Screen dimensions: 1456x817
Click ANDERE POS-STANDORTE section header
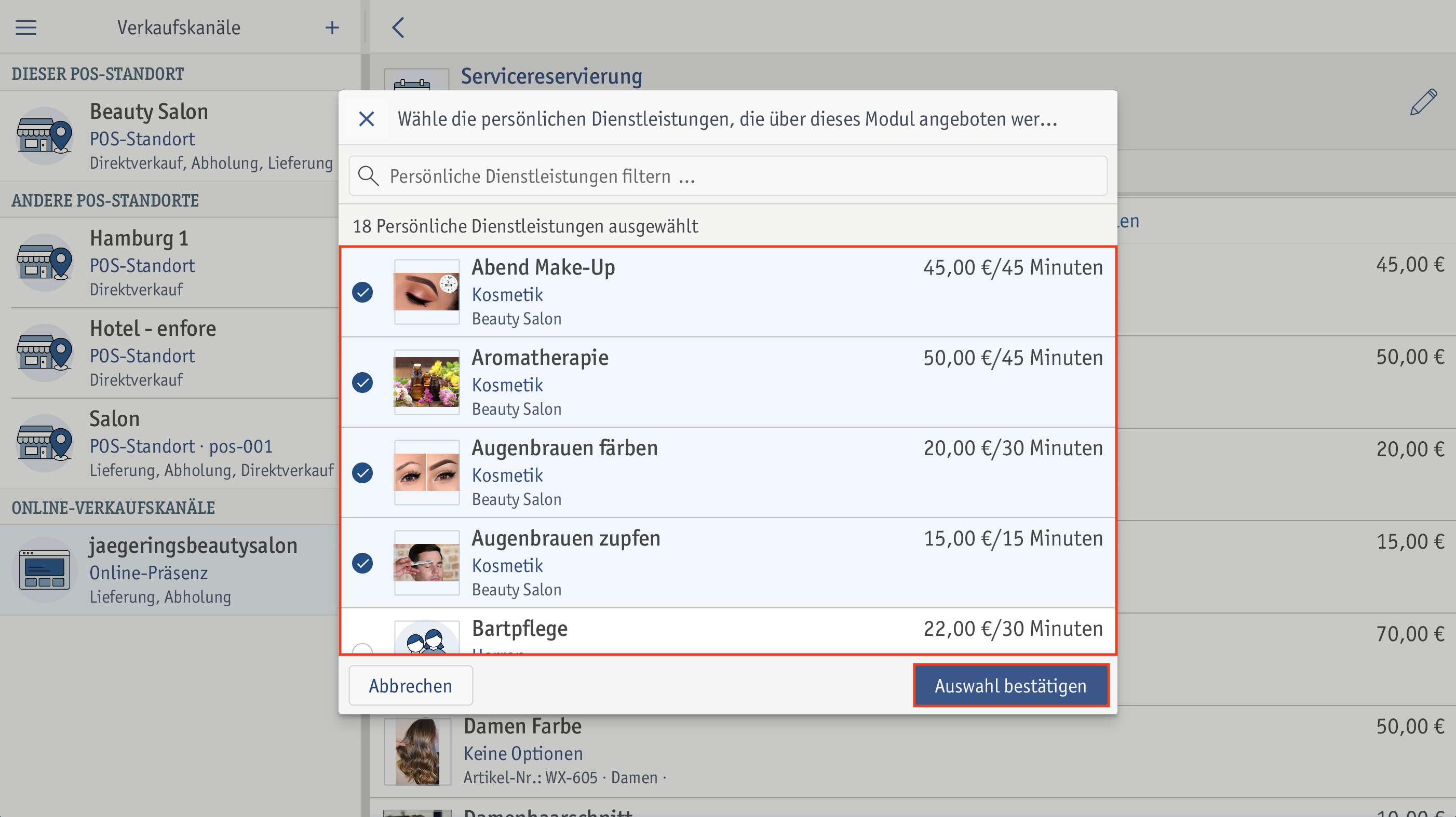point(105,200)
